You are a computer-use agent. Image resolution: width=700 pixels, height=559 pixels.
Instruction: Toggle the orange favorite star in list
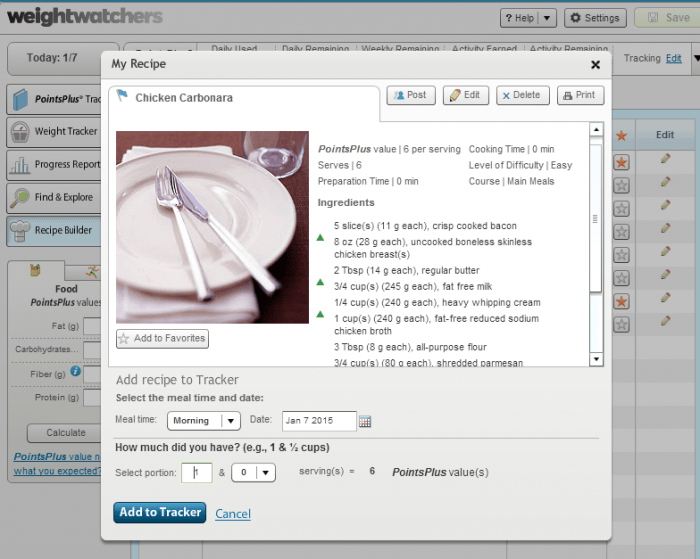(621, 161)
